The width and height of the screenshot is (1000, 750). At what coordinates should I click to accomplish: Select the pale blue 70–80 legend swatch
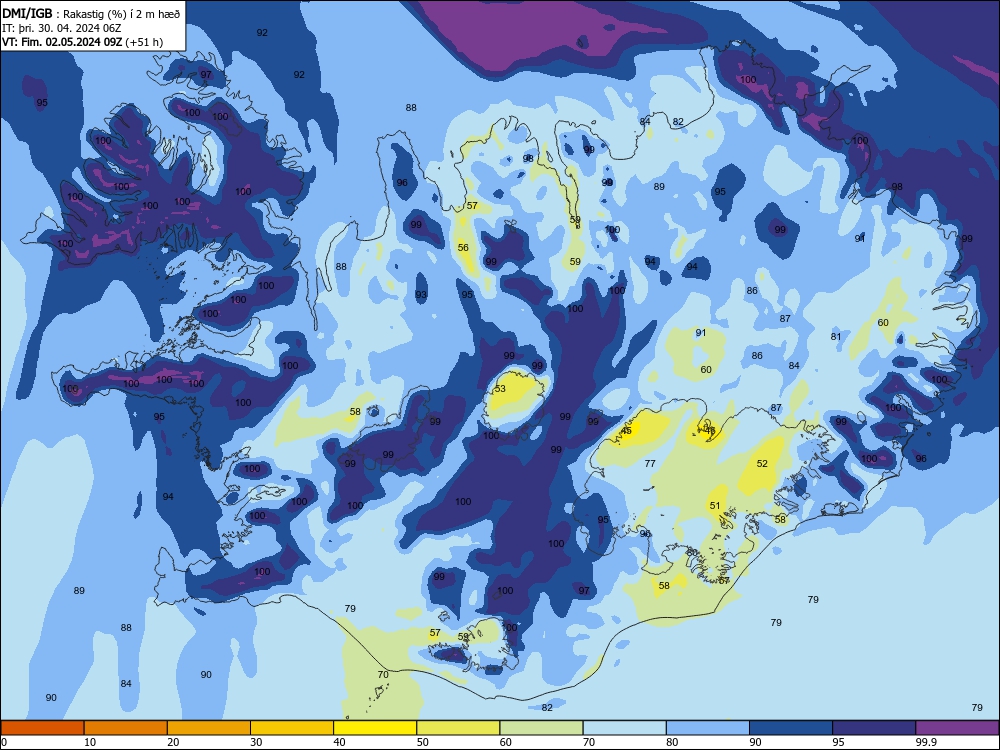[625, 728]
